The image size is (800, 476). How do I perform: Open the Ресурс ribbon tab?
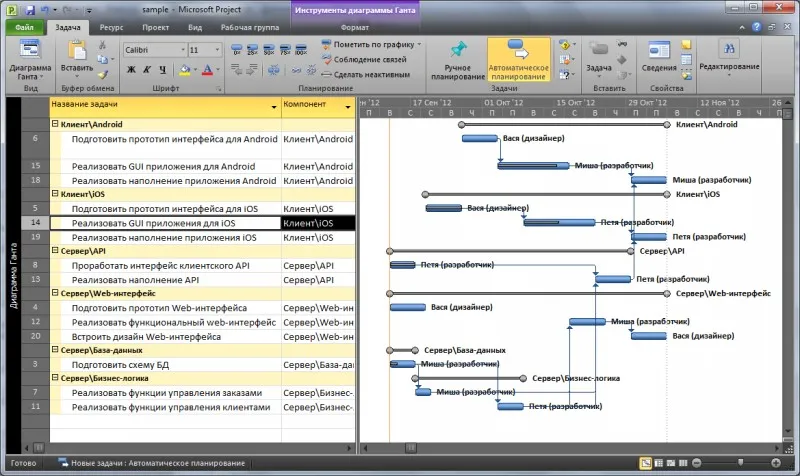[111, 27]
